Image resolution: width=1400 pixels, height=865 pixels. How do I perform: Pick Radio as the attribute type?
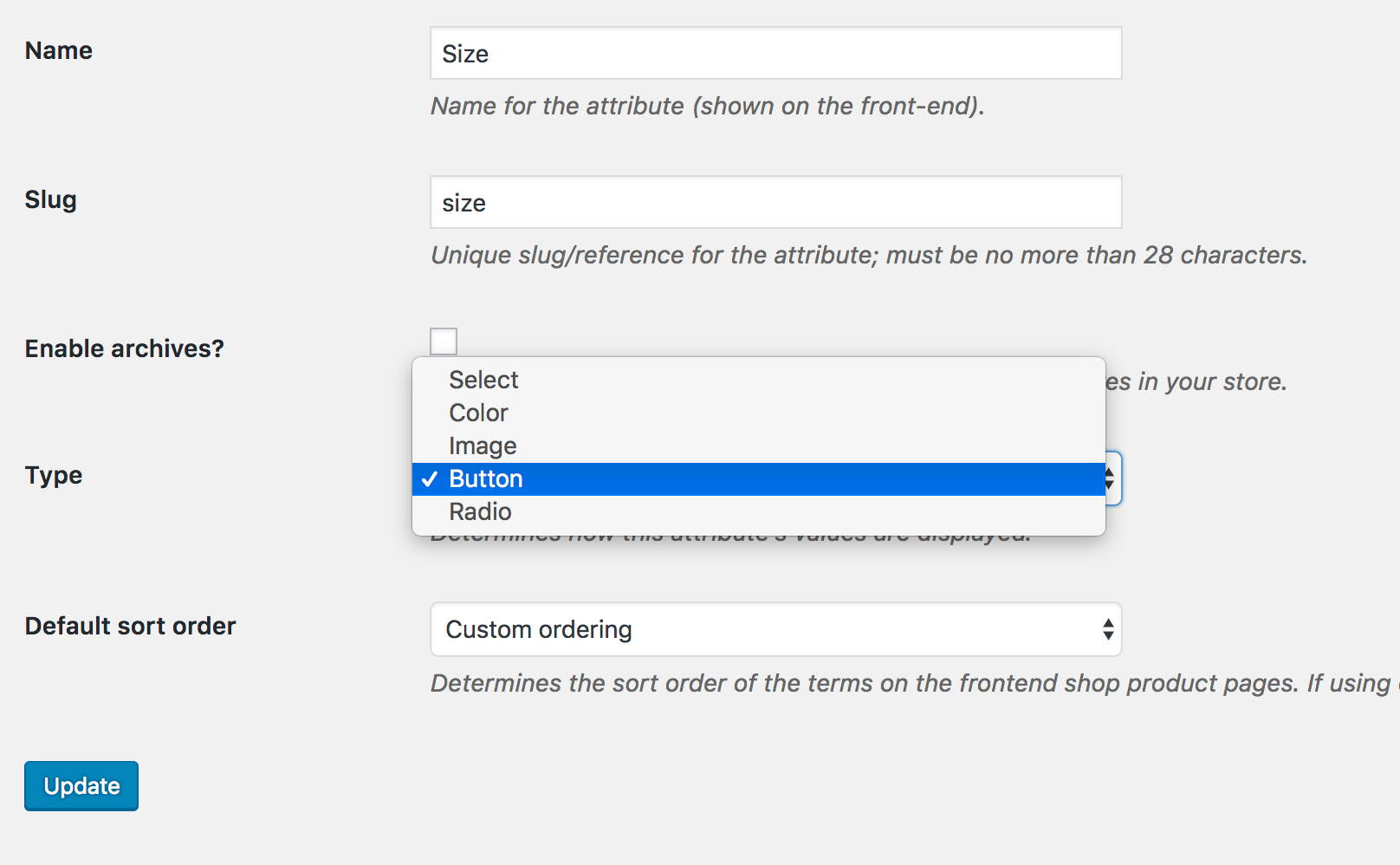tap(481, 511)
